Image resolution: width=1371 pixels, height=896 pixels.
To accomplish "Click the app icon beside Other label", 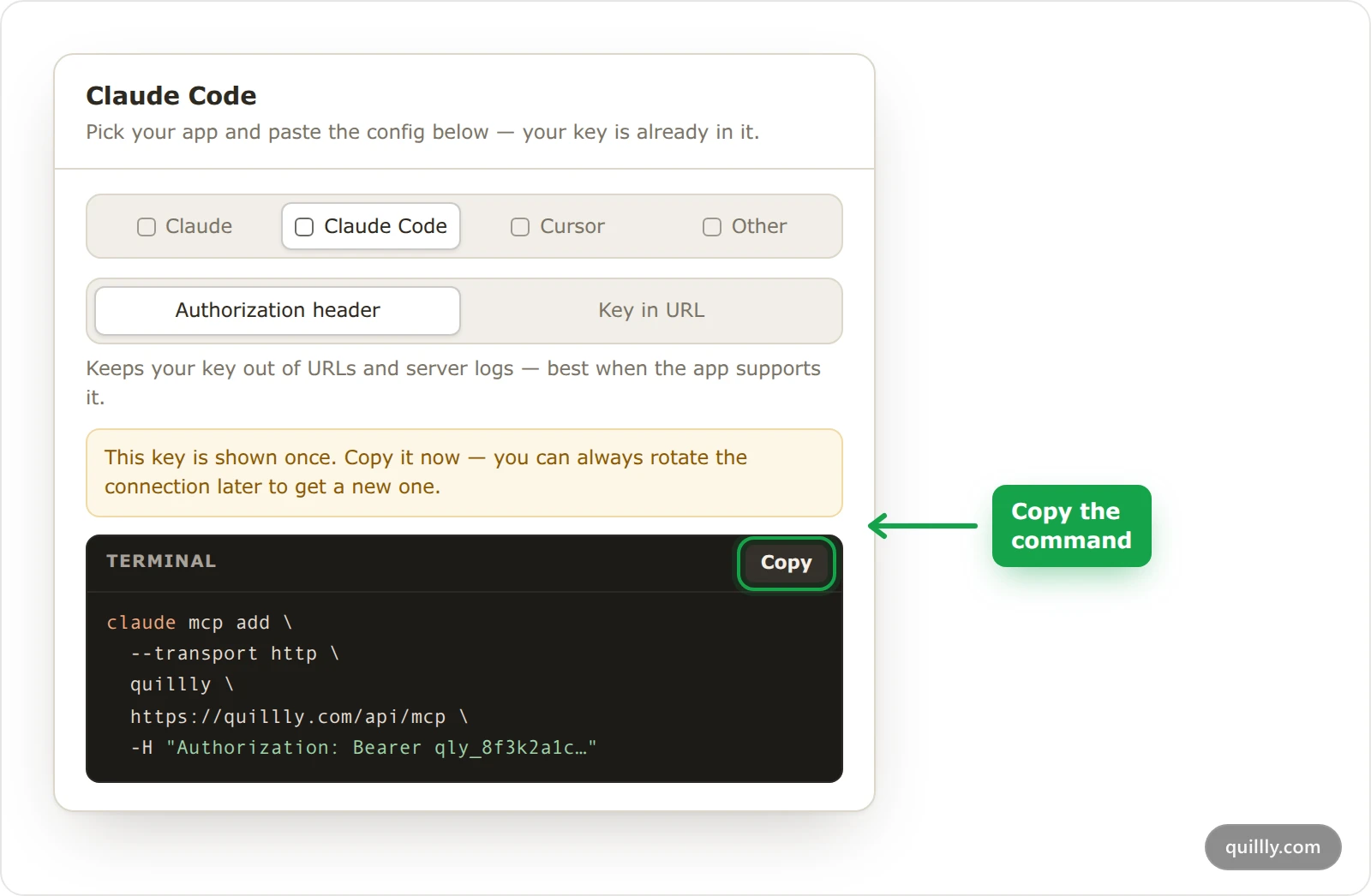I will (712, 227).
